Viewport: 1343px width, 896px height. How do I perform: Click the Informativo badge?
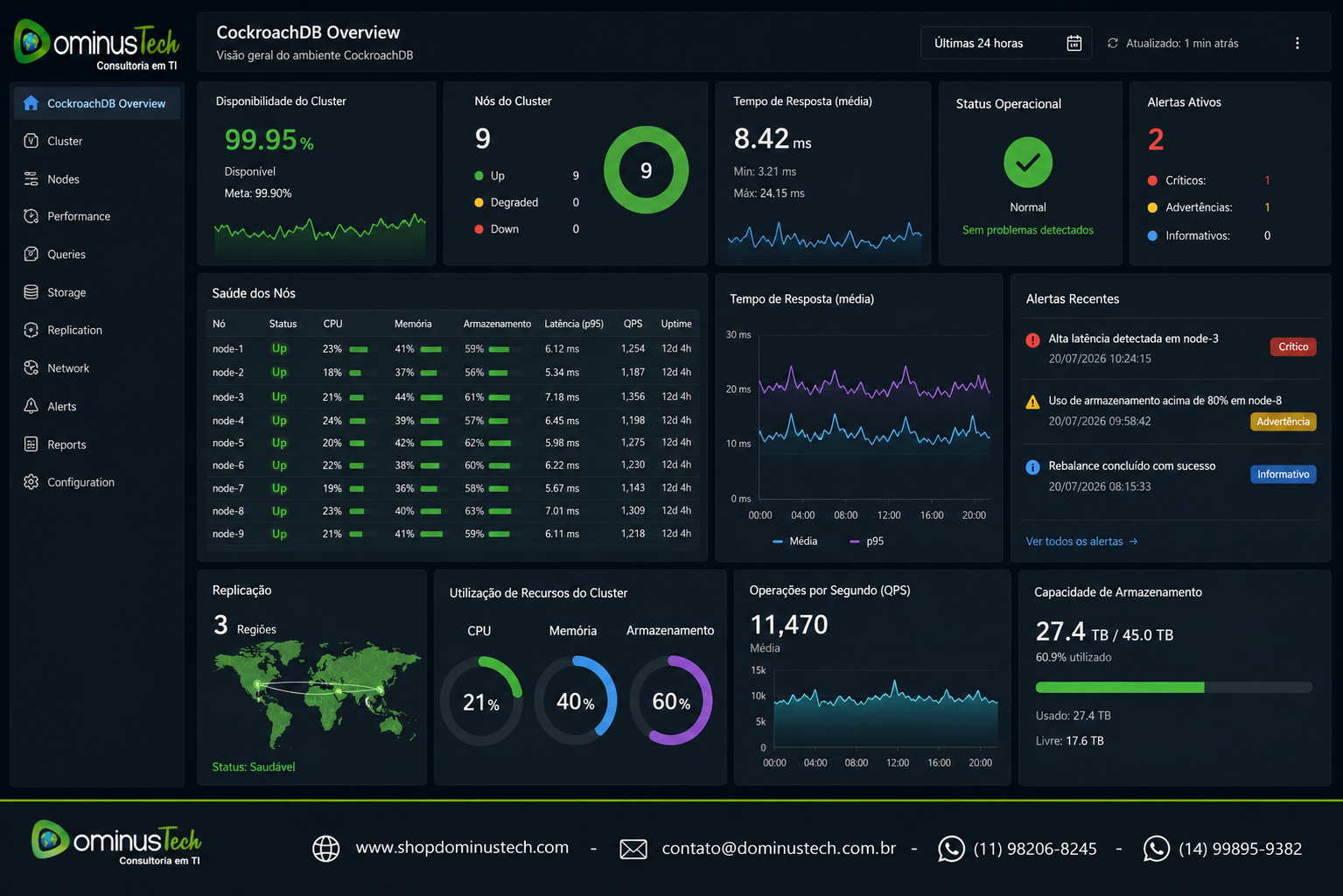(1284, 474)
